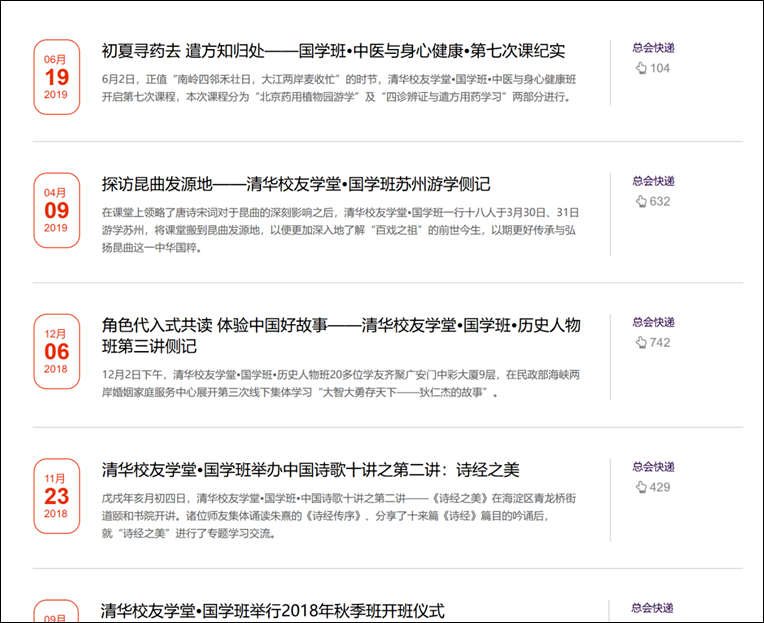Image resolution: width=764 pixels, height=623 pixels.
Task: Click the thumbs-up icon beside 742
Action: click(x=641, y=342)
